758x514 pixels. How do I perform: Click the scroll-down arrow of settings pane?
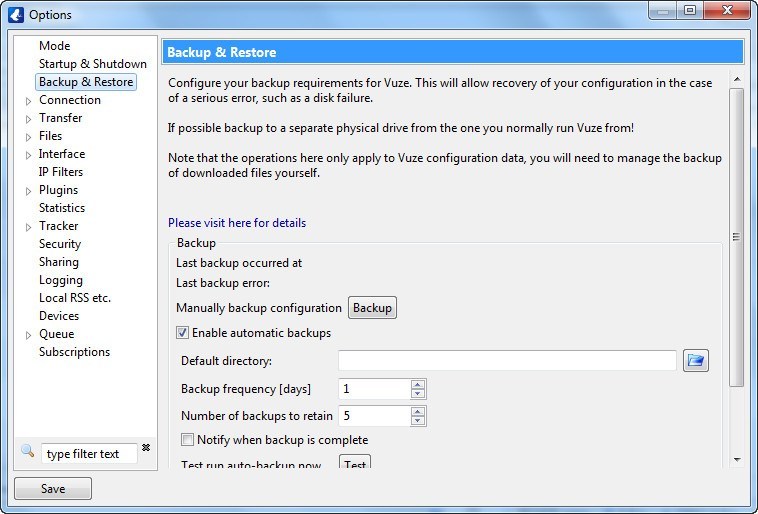coord(737,459)
